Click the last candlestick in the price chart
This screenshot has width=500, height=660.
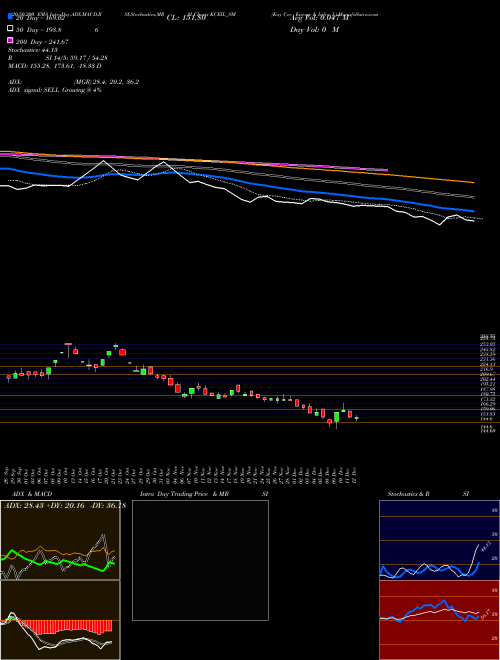[356, 418]
